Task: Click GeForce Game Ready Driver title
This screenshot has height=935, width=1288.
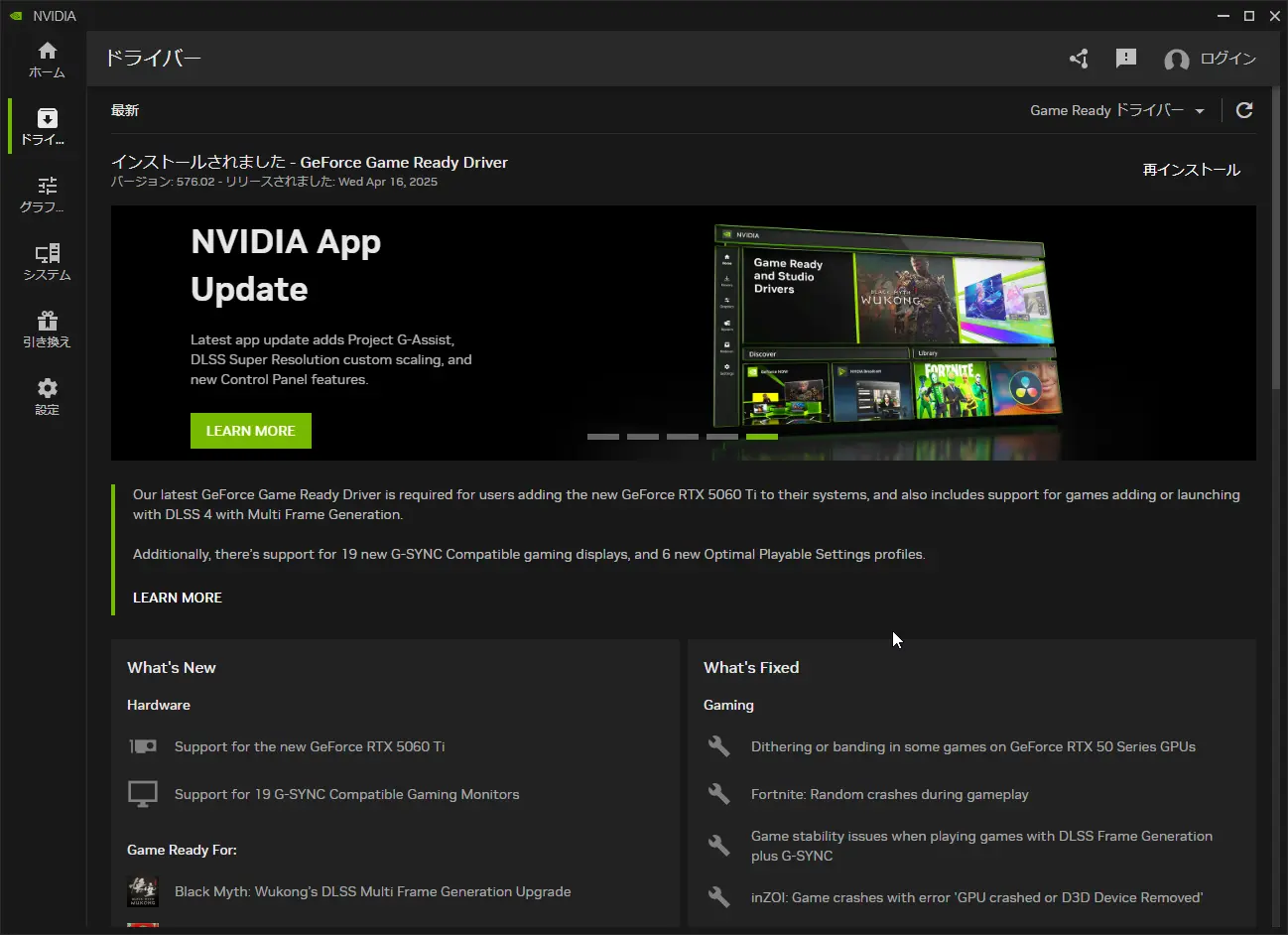Action: pyautogui.click(x=404, y=162)
